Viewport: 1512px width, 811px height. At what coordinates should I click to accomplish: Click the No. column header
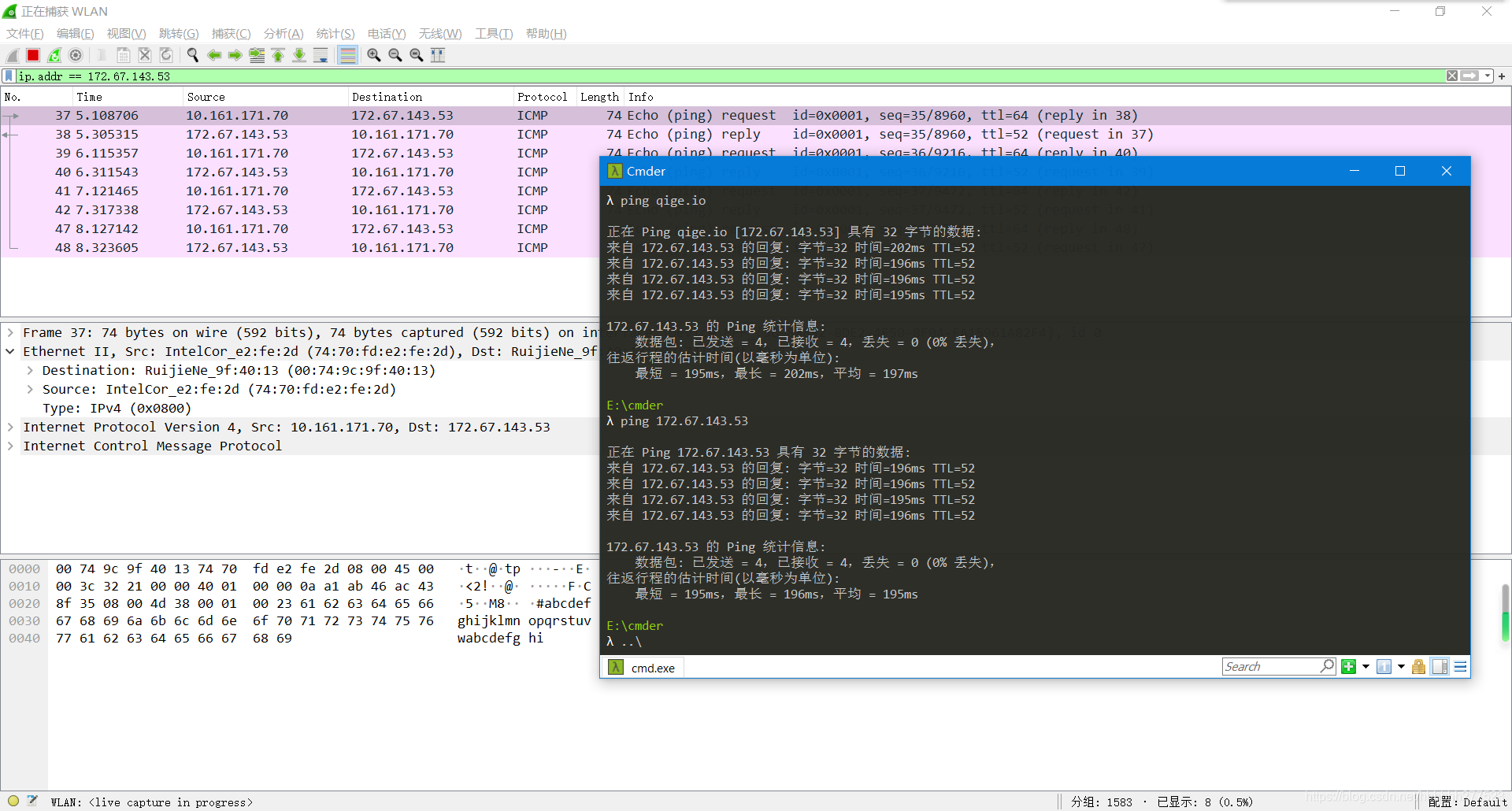point(36,97)
